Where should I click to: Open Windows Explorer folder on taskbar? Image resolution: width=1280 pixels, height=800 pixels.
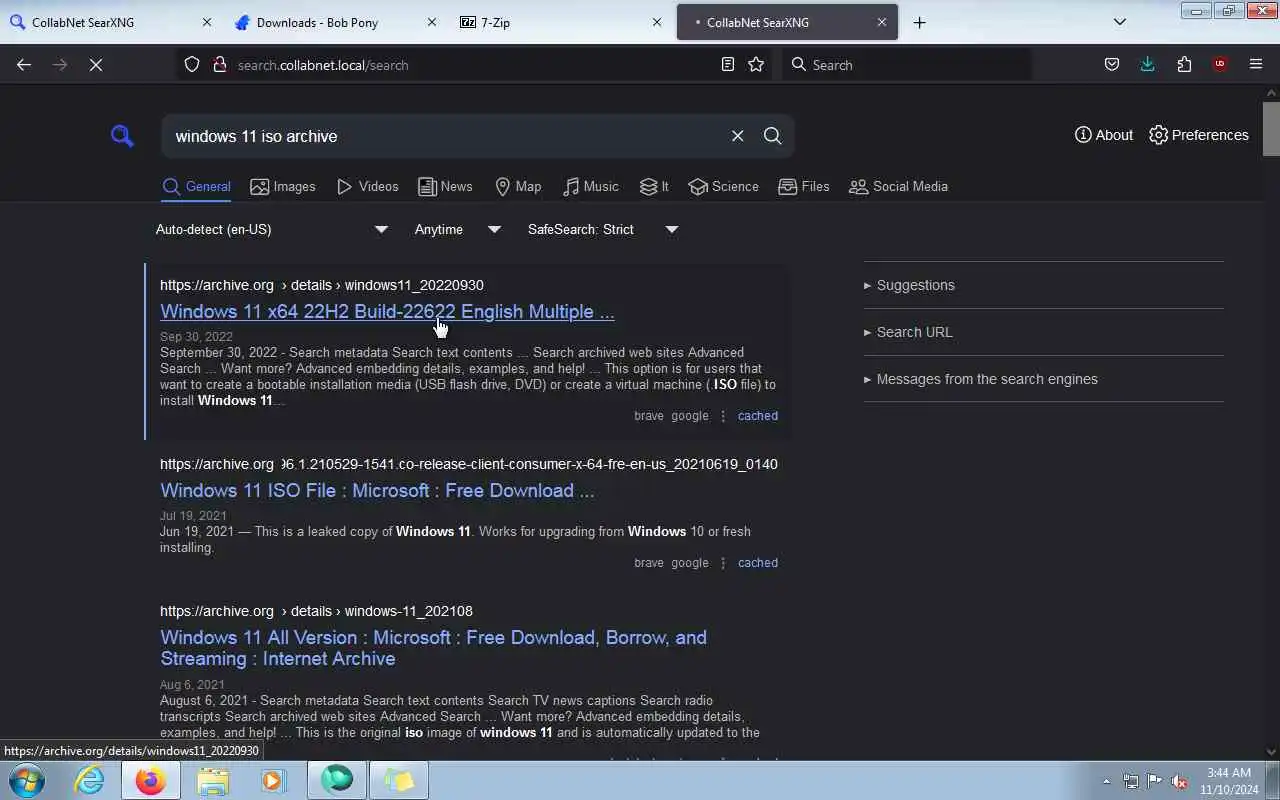(x=213, y=780)
